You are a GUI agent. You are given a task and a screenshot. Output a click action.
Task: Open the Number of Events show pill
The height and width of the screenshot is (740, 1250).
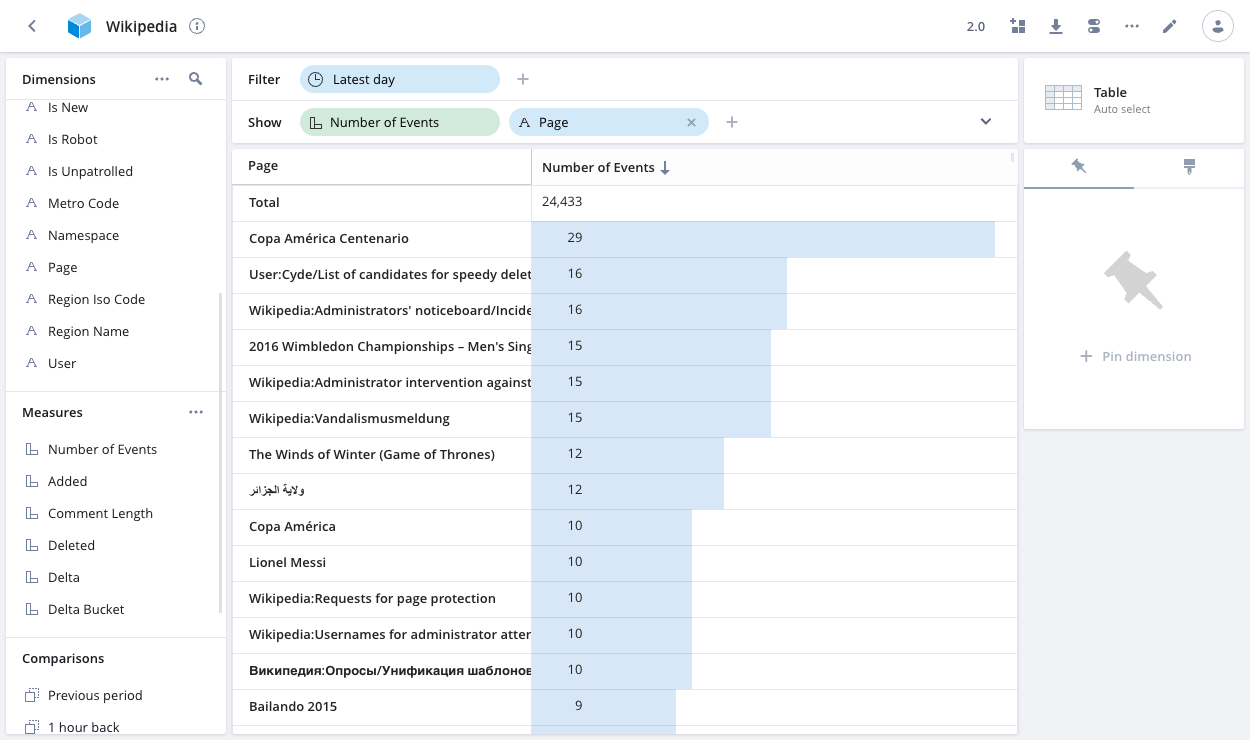(x=400, y=122)
